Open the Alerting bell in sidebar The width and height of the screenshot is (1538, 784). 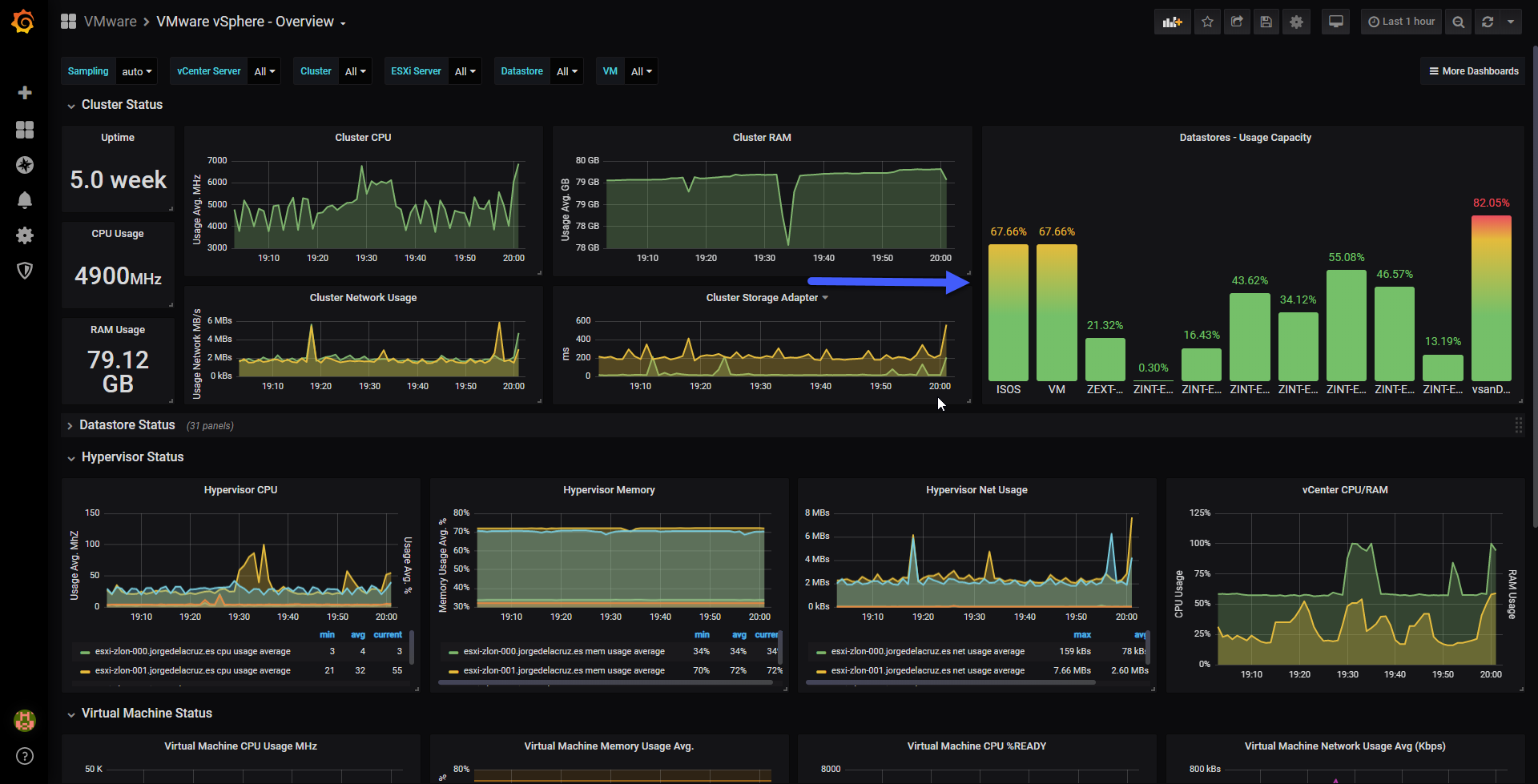coord(25,200)
